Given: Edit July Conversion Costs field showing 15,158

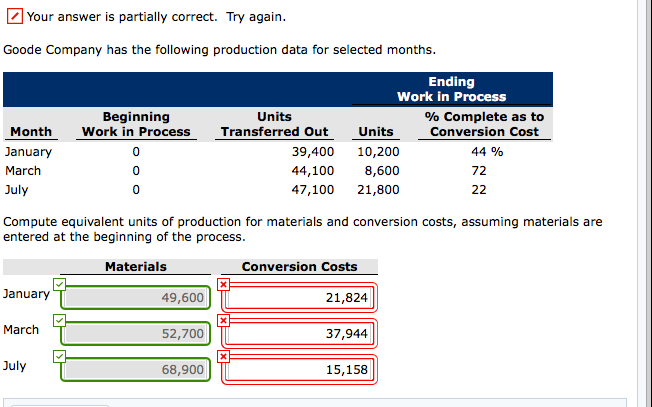Looking at the screenshot, I should (300, 370).
